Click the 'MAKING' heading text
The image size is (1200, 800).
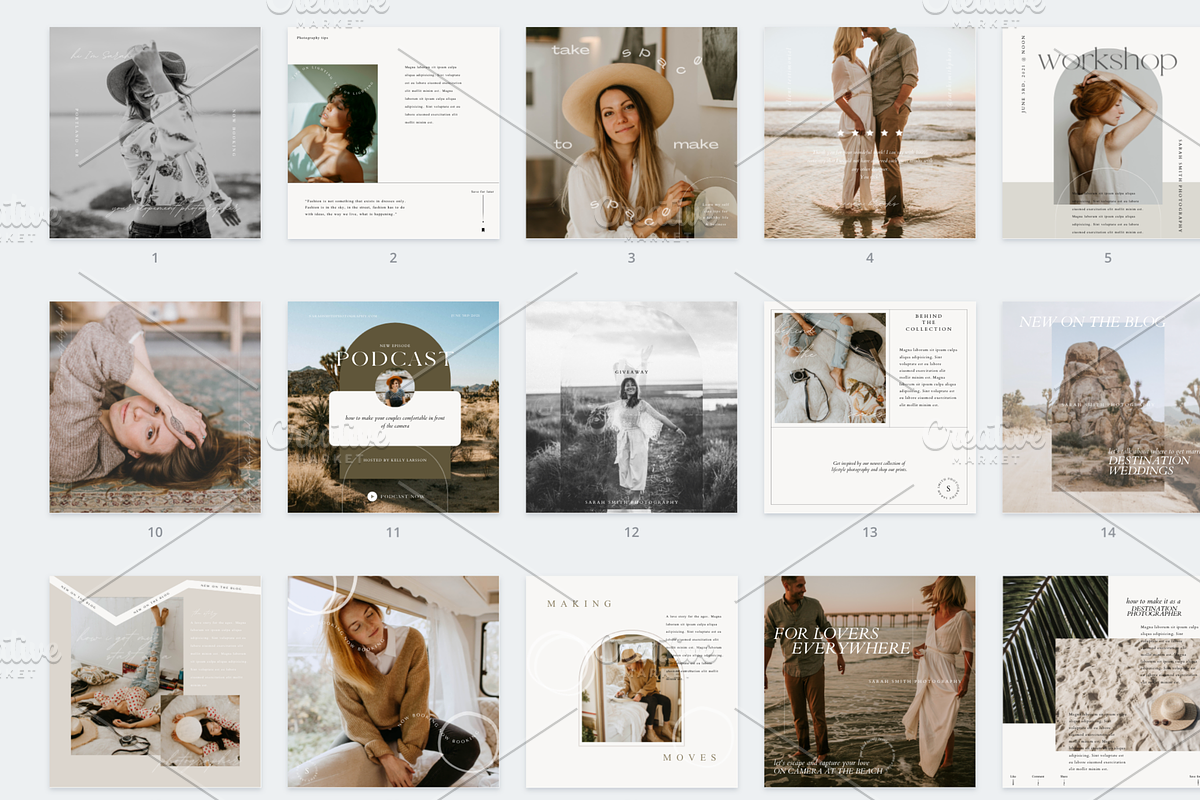pos(580,604)
